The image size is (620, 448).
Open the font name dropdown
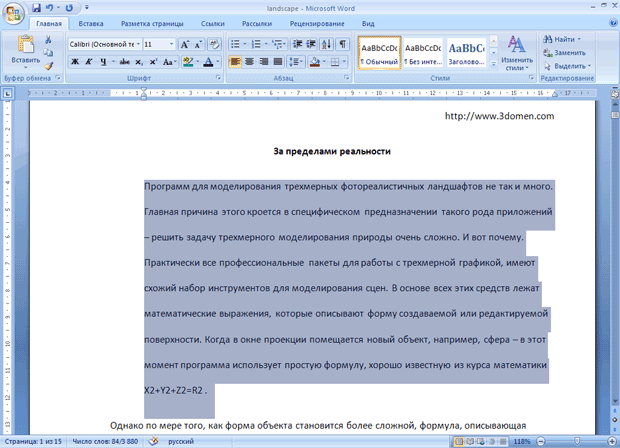tap(138, 44)
